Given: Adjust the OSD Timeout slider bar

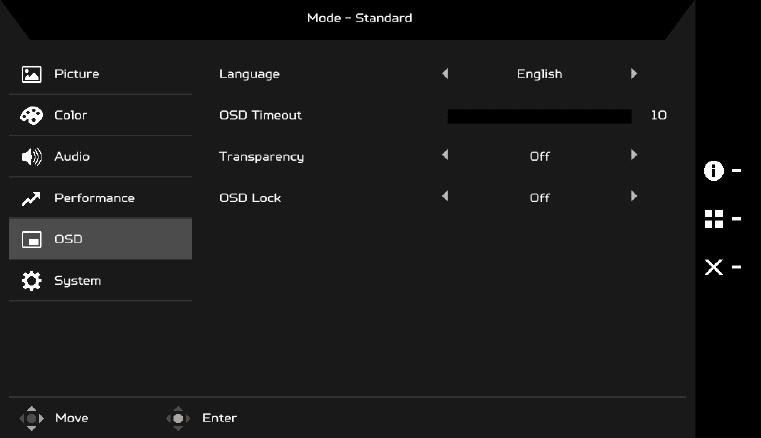Looking at the screenshot, I should 539,116.
